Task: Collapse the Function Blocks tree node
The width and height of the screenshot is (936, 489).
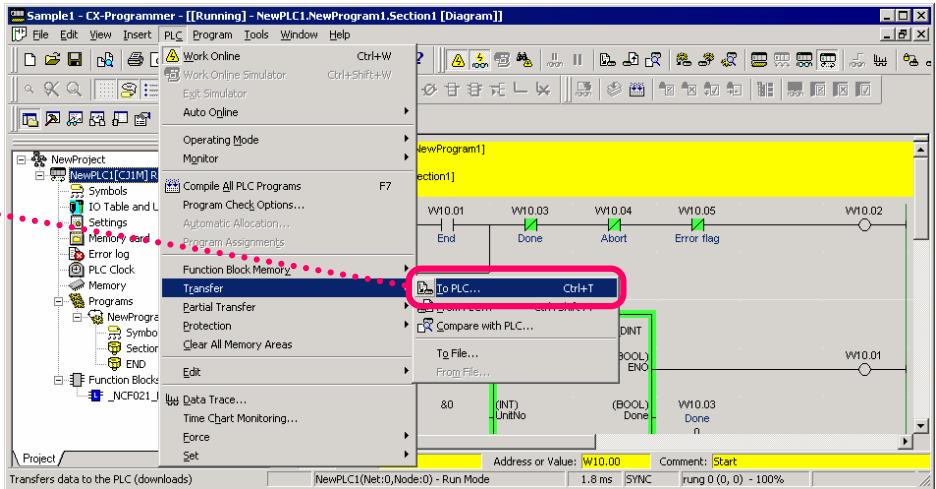Action: [x=58, y=380]
